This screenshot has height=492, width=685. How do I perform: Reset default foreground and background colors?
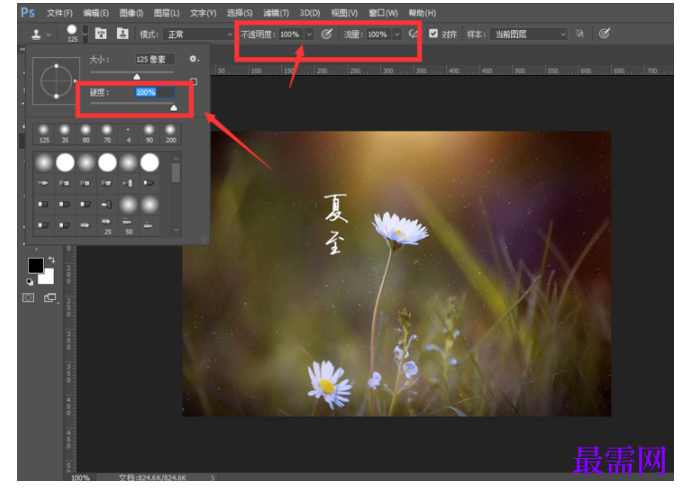[29, 282]
